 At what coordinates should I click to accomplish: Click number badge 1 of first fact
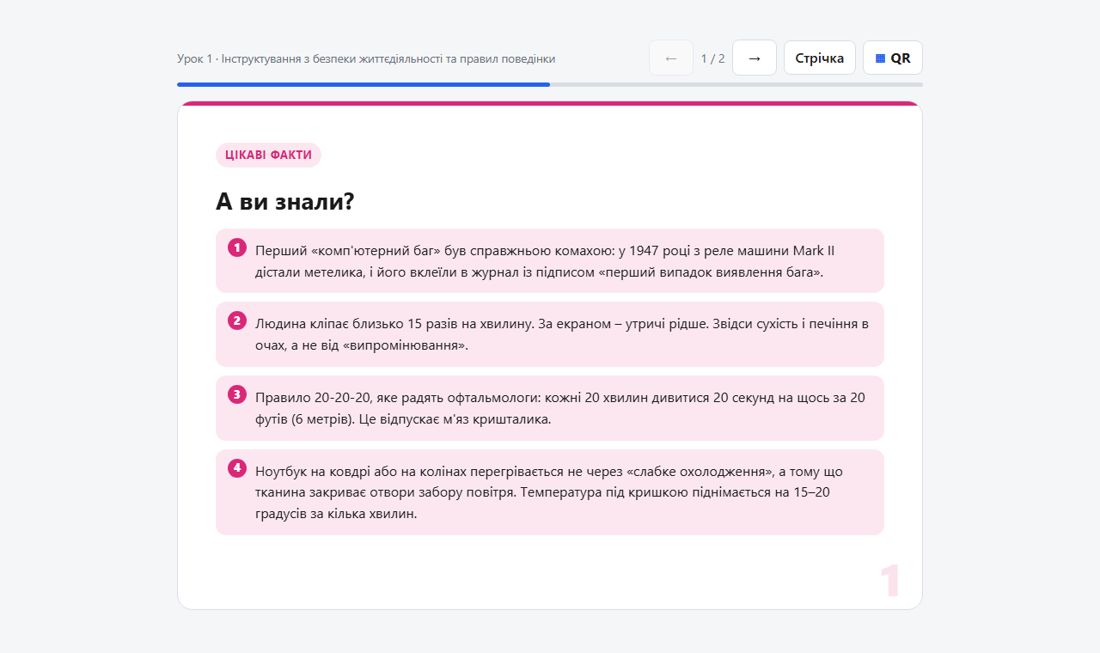(237, 248)
